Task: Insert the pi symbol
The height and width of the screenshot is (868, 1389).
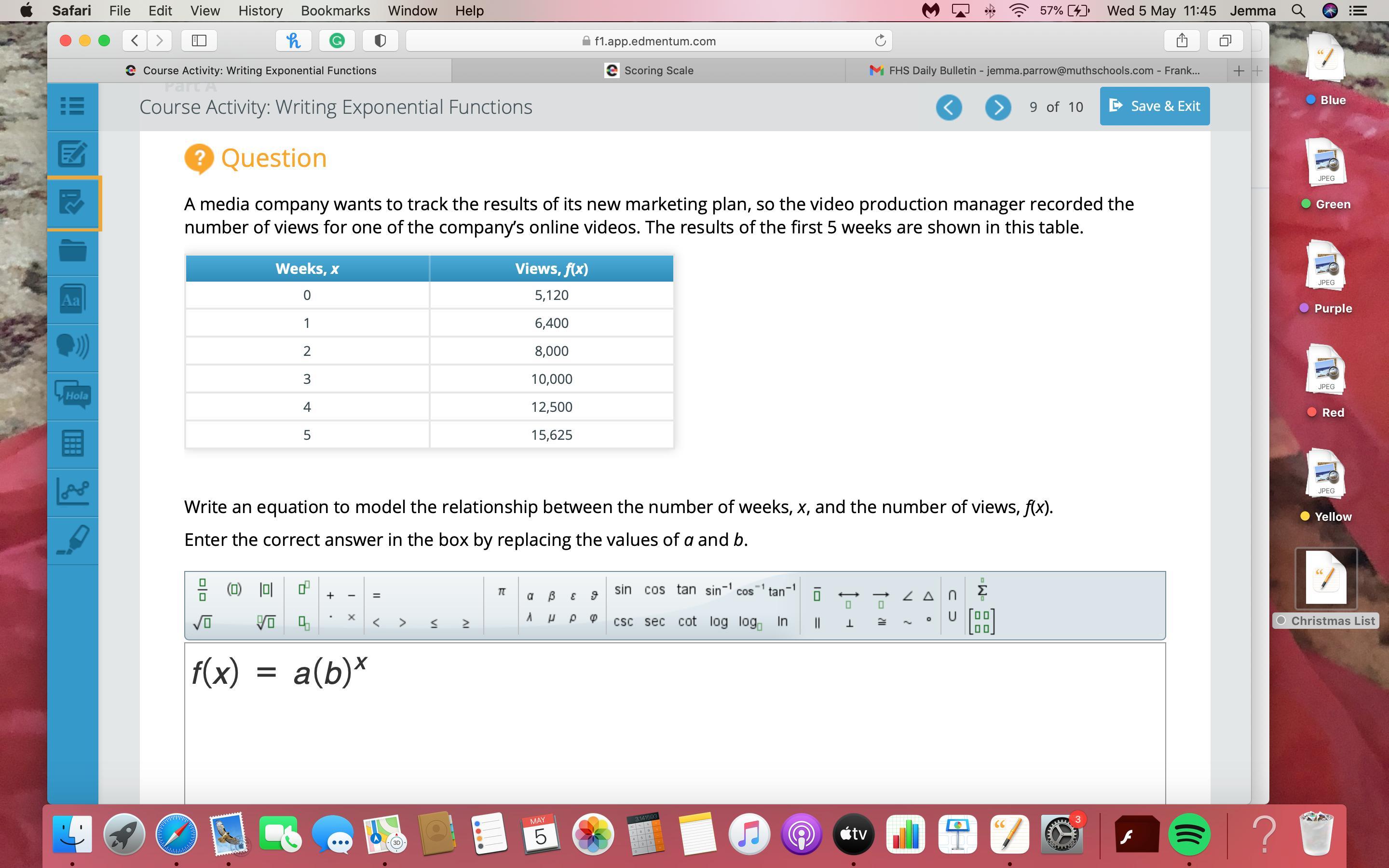Action: click(x=501, y=591)
